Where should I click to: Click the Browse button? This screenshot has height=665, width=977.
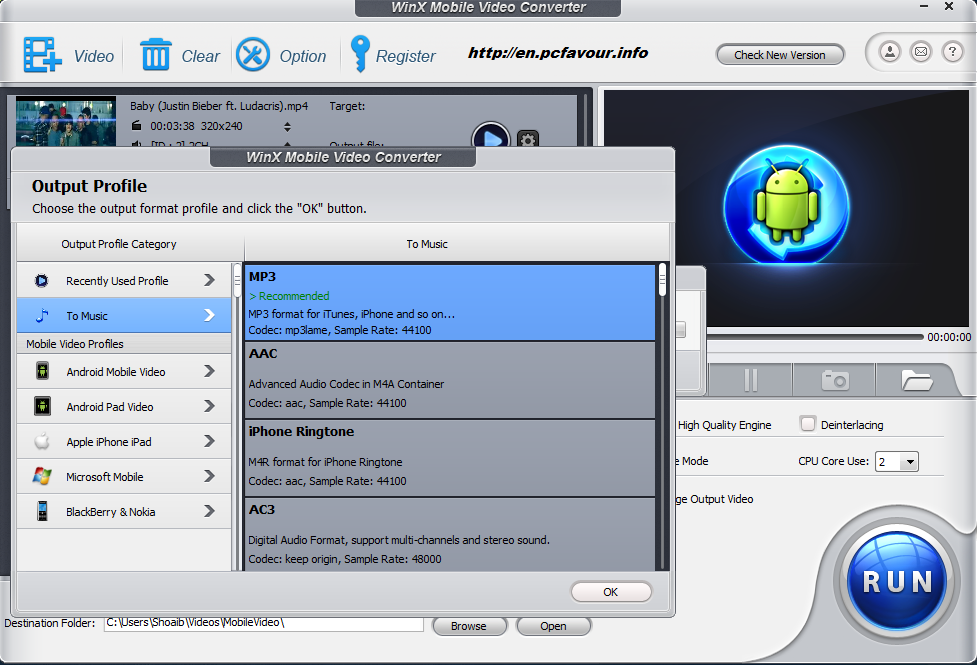click(x=469, y=626)
